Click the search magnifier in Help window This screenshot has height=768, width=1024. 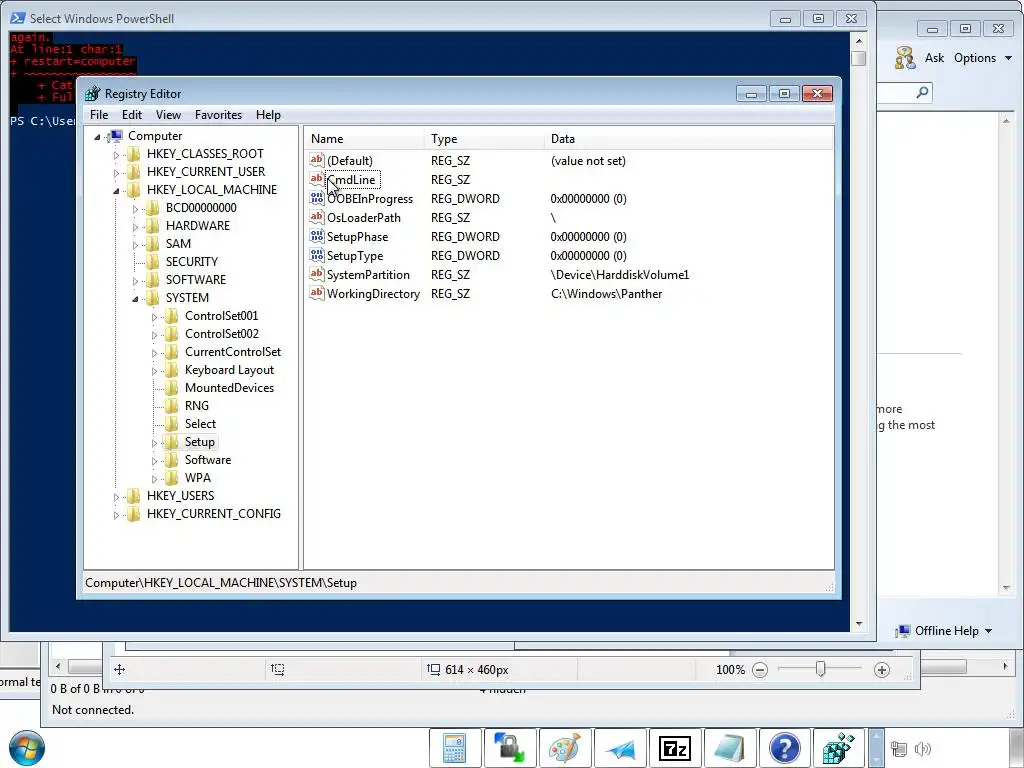pyautogui.click(x=922, y=93)
